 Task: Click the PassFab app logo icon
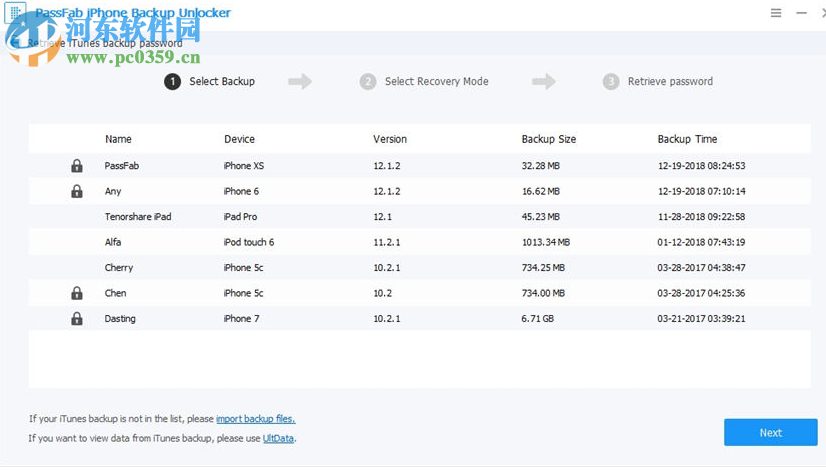click(15, 12)
